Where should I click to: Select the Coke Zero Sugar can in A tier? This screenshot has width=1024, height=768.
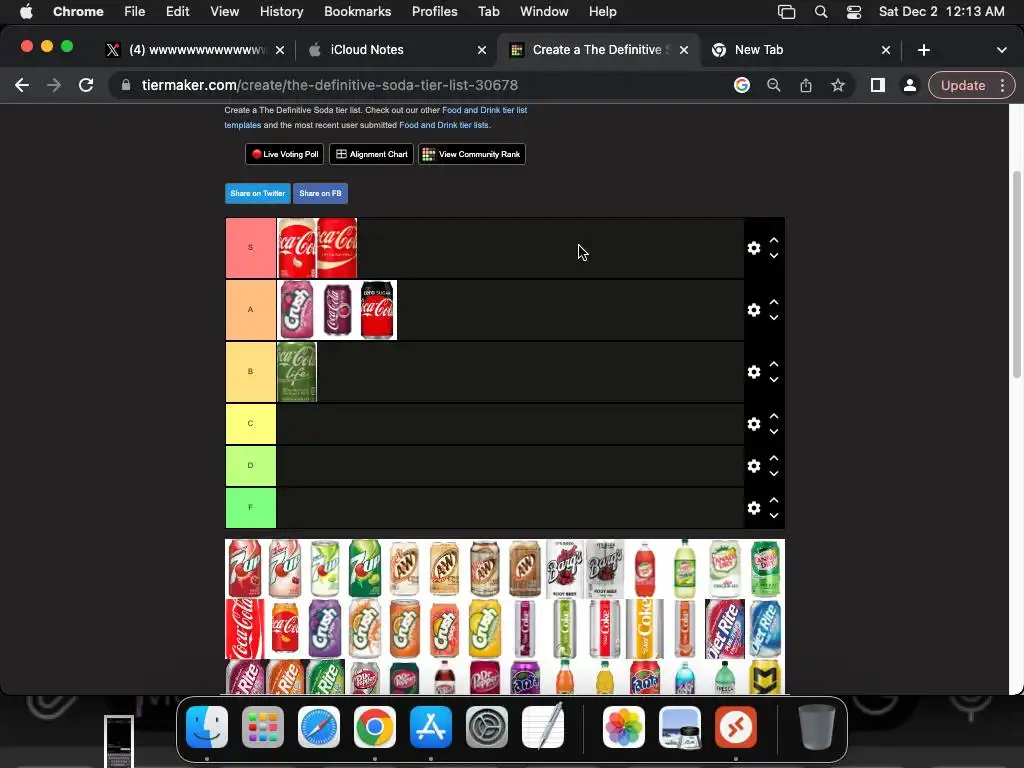coord(377,310)
